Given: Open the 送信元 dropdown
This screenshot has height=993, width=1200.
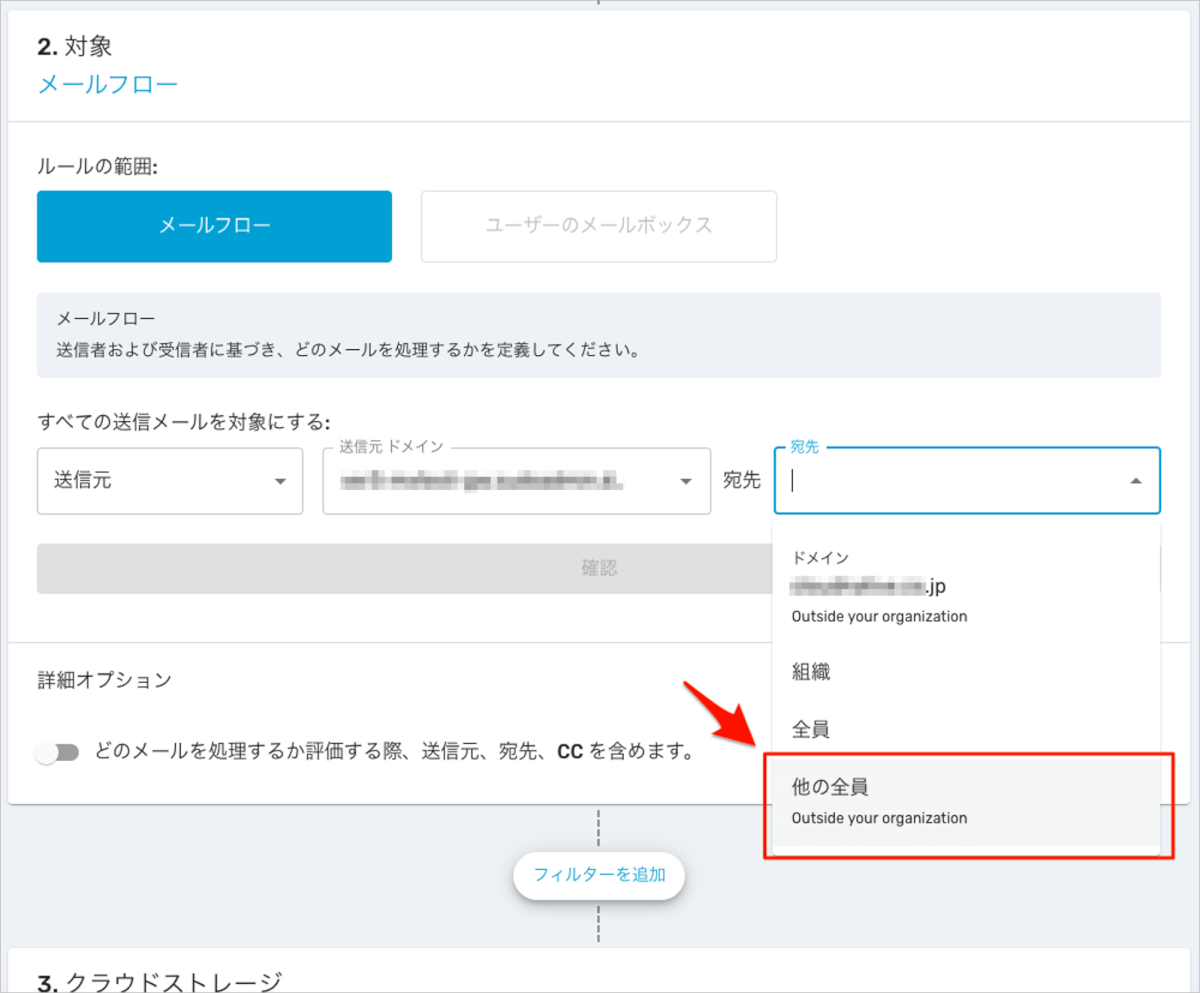Looking at the screenshot, I should tap(170, 481).
